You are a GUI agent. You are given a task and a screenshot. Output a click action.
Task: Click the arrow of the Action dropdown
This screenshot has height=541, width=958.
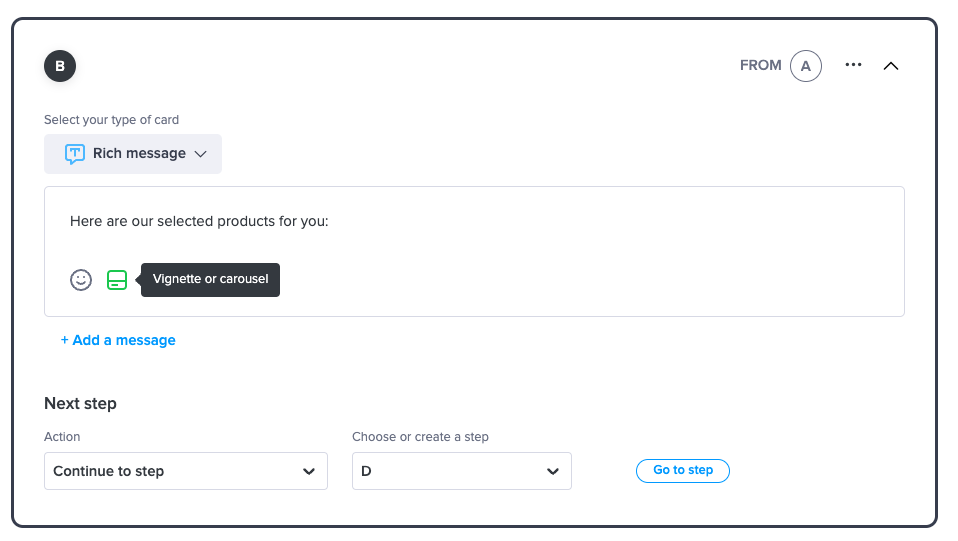coord(309,471)
